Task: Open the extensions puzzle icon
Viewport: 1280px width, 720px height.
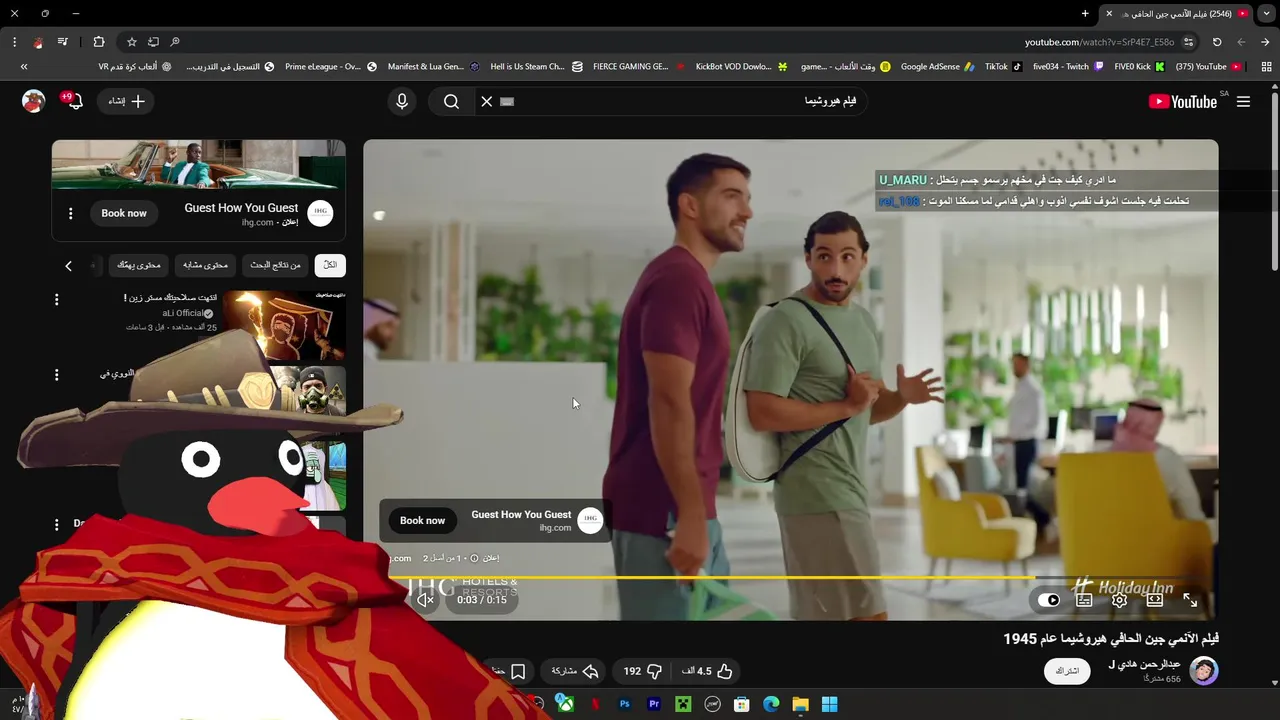Action: (98, 42)
